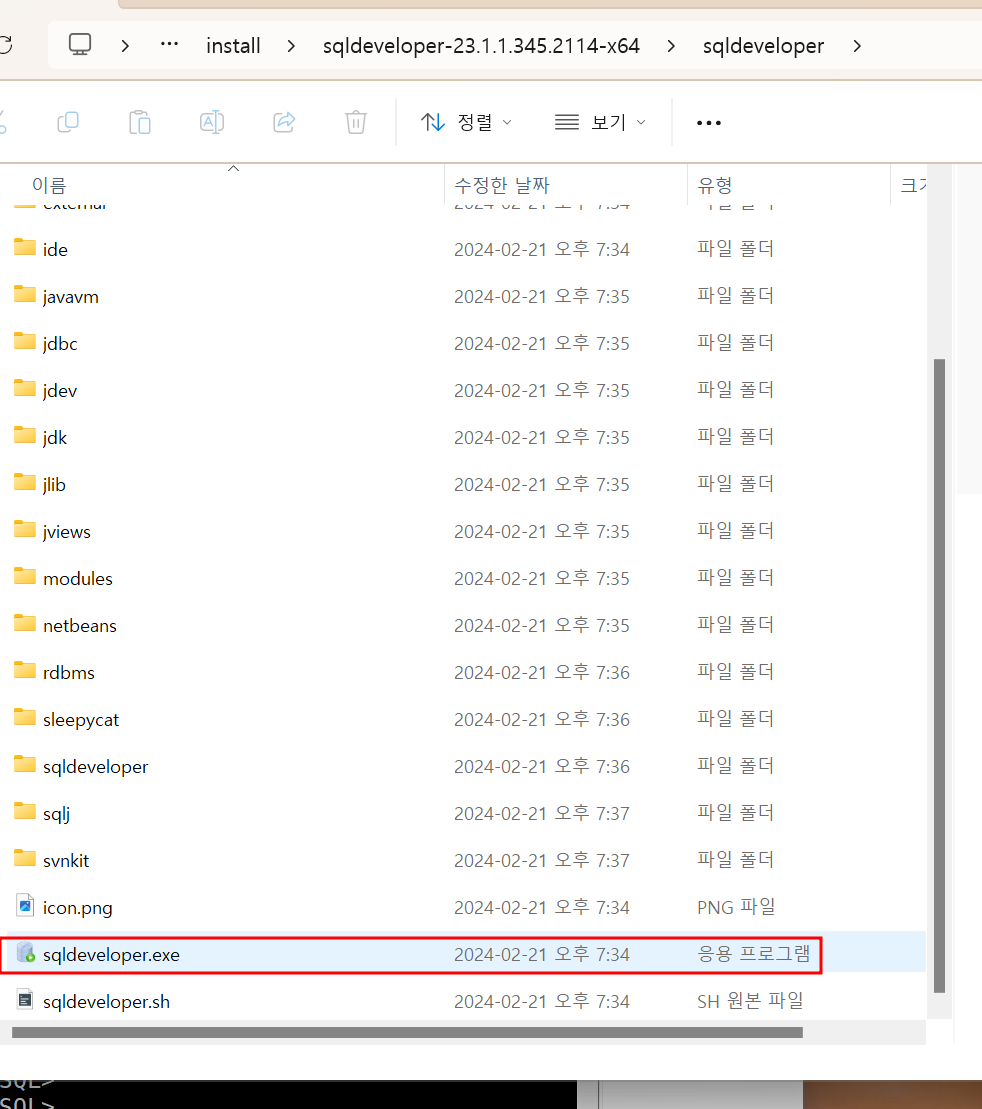The width and height of the screenshot is (982, 1109).
Task: Select the icon.png file icon
Action: point(25,905)
